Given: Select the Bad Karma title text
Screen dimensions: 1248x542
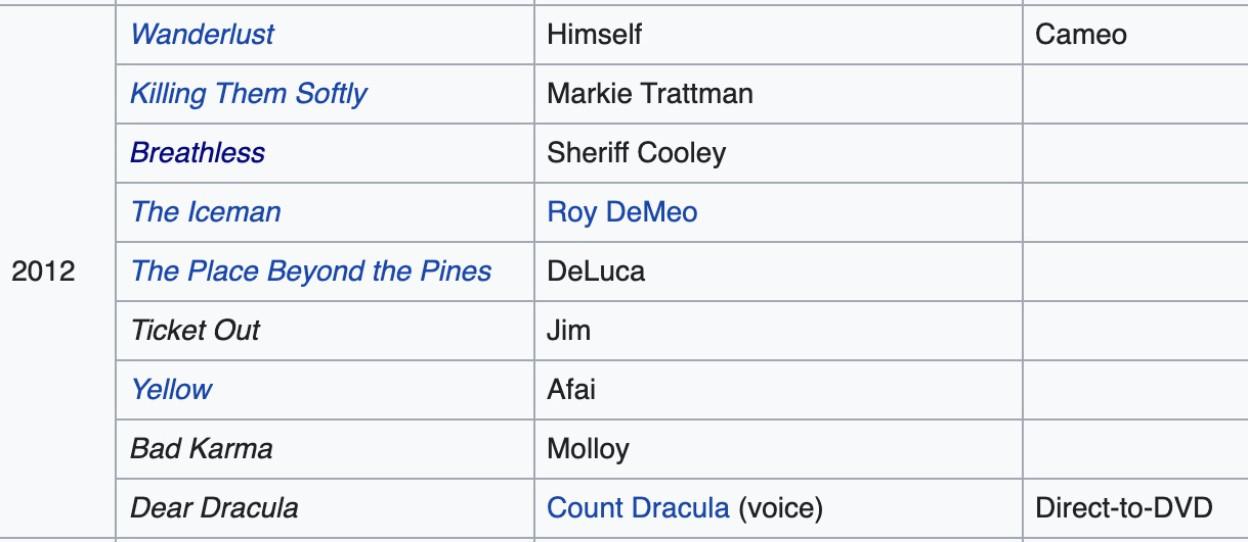Looking at the screenshot, I should pos(201,449).
